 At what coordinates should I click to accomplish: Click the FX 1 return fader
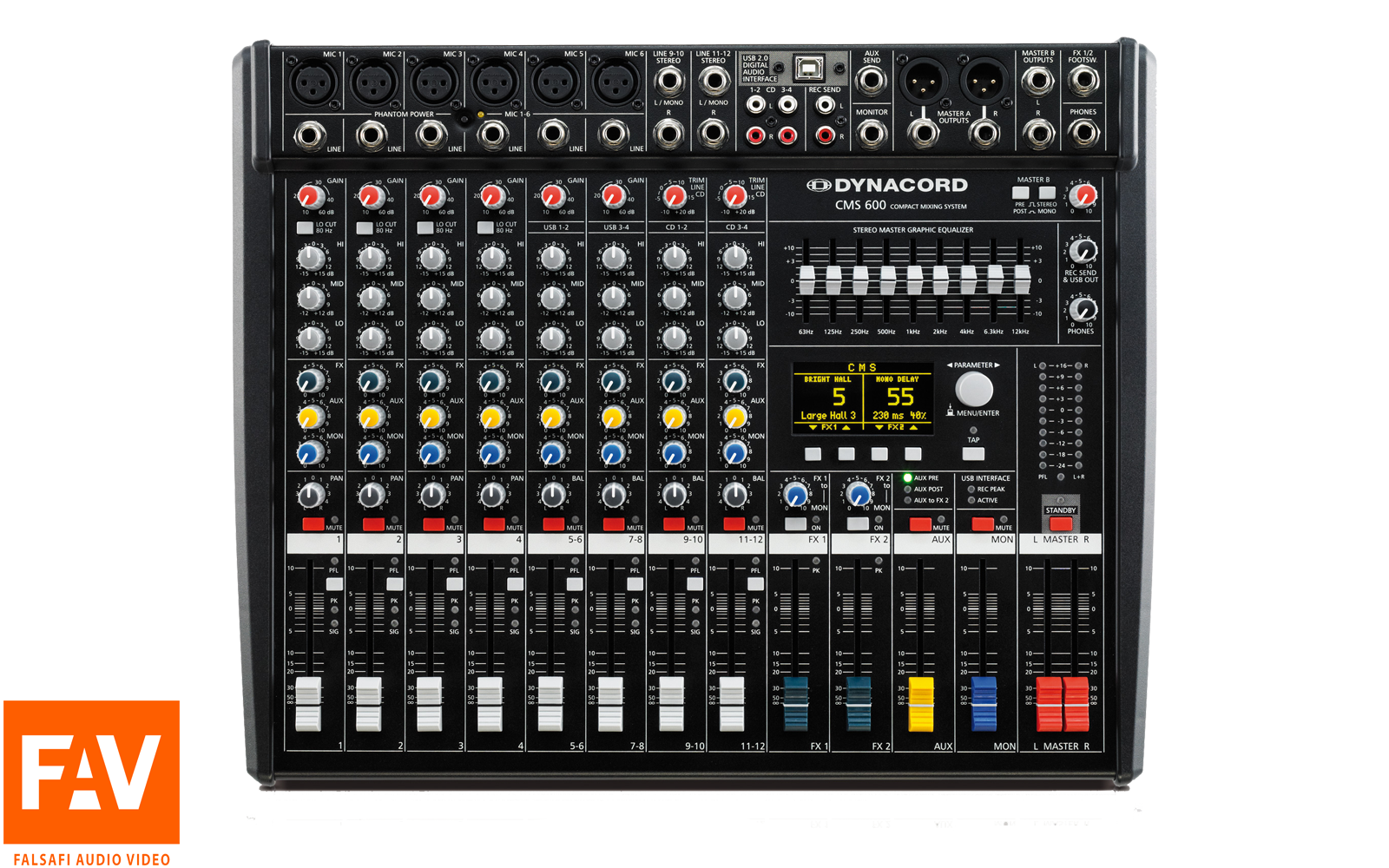796,704
